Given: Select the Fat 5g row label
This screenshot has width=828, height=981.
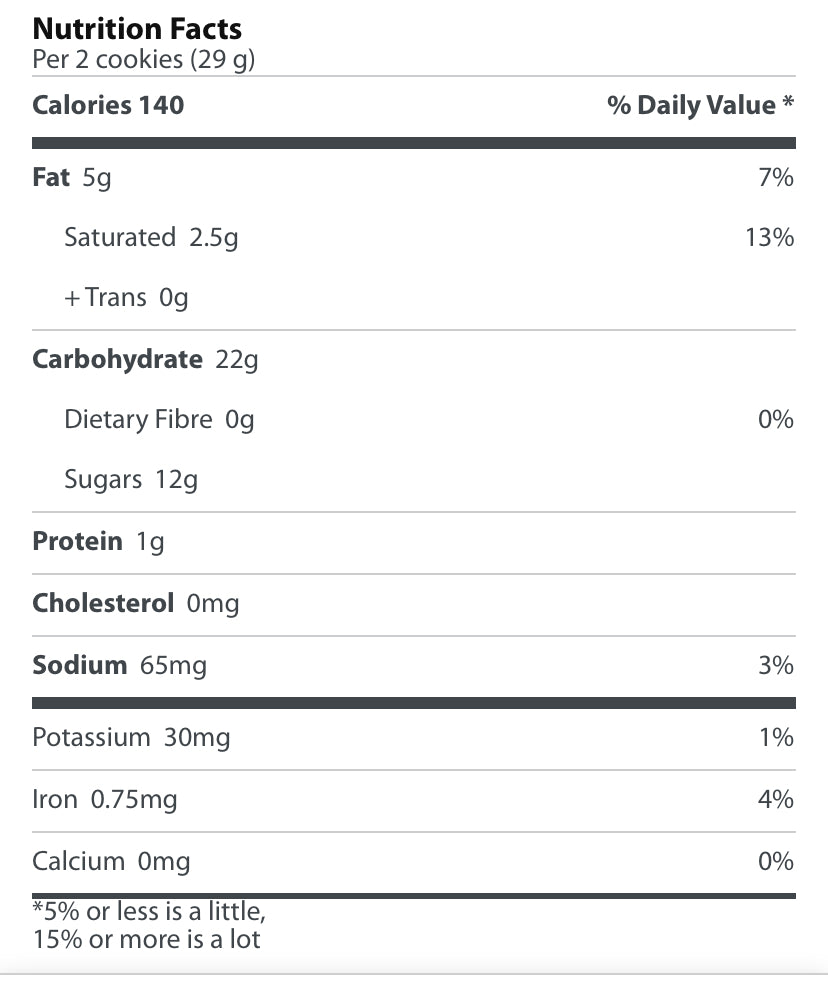Looking at the screenshot, I should coord(72,178).
